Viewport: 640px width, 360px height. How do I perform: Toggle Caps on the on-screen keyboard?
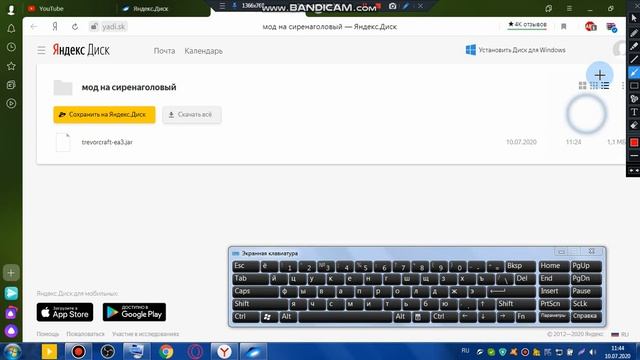click(256, 291)
